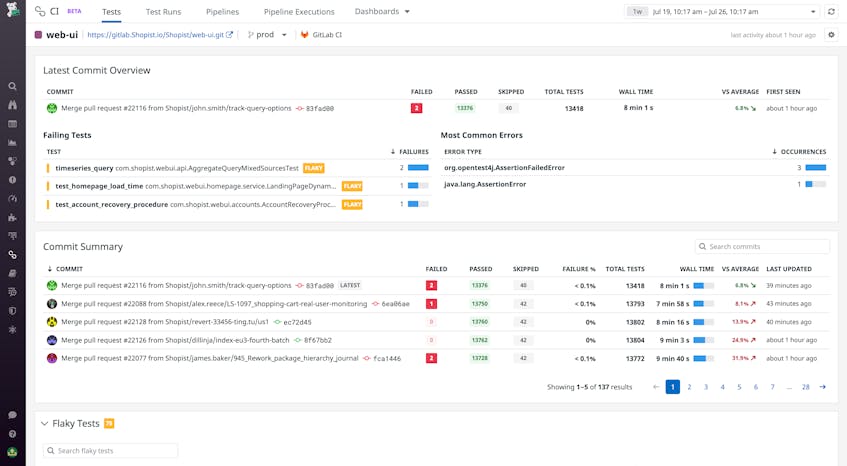The height and width of the screenshot is (466, 847).
Task: Open the puzzle-piece Integrations icon in sidebar
Action: (x=12, y=218)
